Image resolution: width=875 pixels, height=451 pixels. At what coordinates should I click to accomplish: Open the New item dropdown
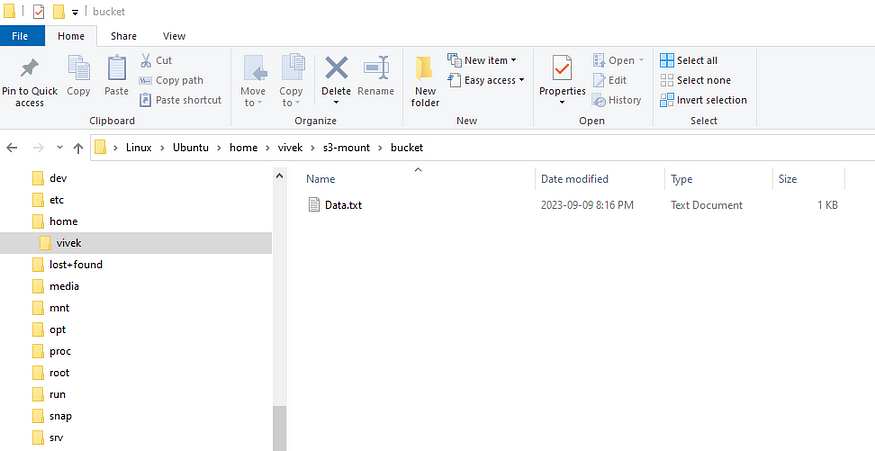click(482, 60)
